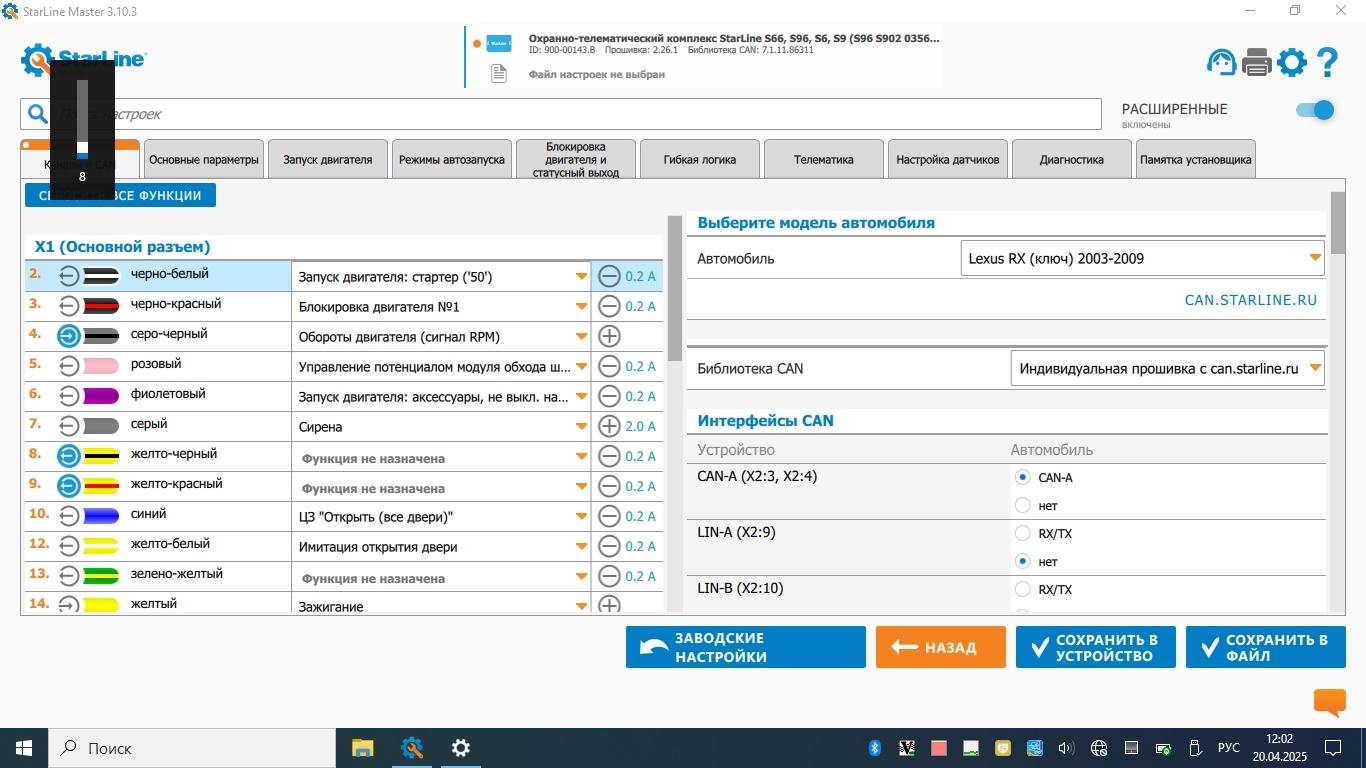Click the НАЗАД button
The height and width of the screenshot is (768, 1366).
click(940, 647)
